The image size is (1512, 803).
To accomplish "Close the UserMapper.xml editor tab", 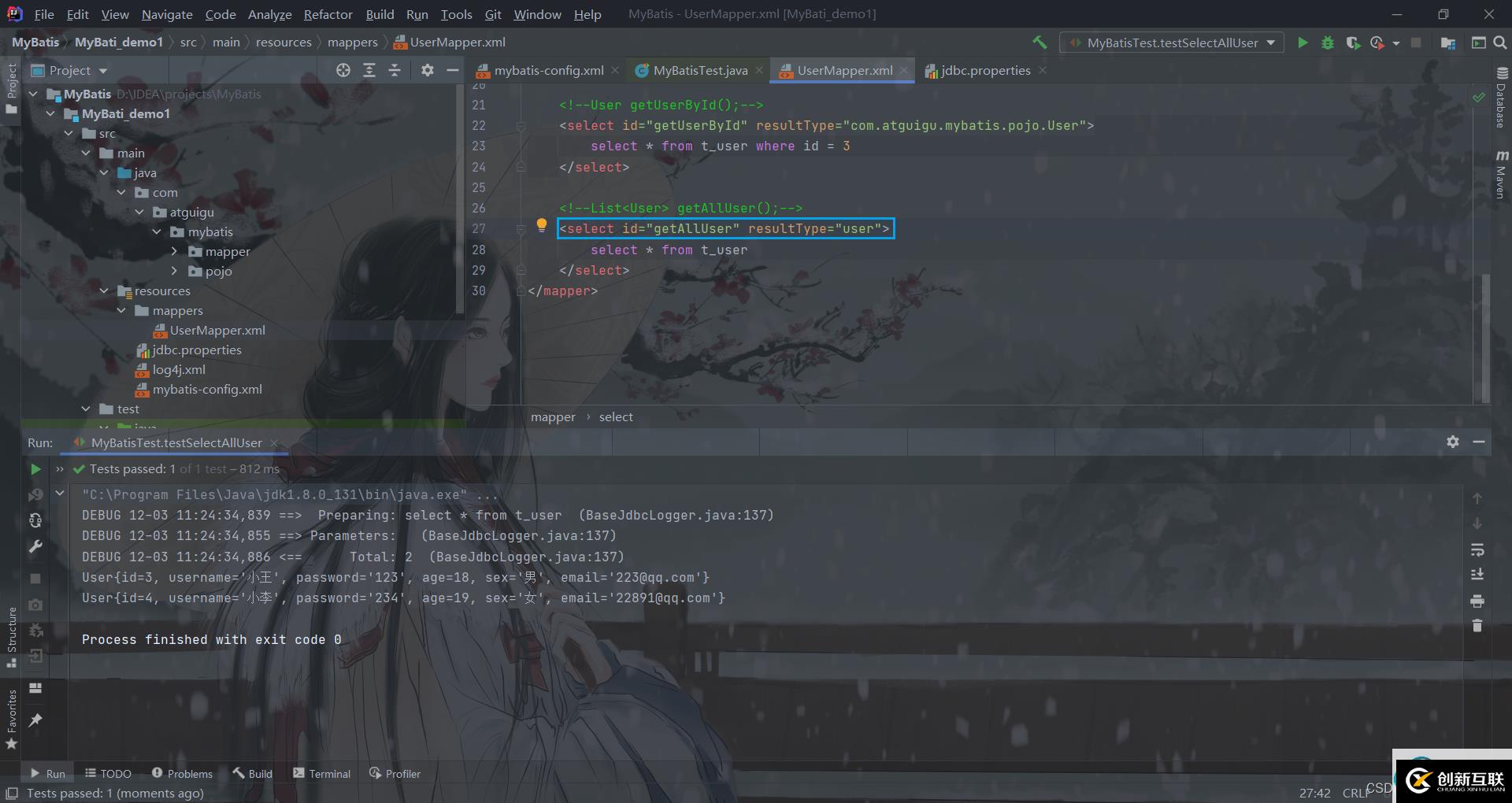I will (x=904, y=71).
